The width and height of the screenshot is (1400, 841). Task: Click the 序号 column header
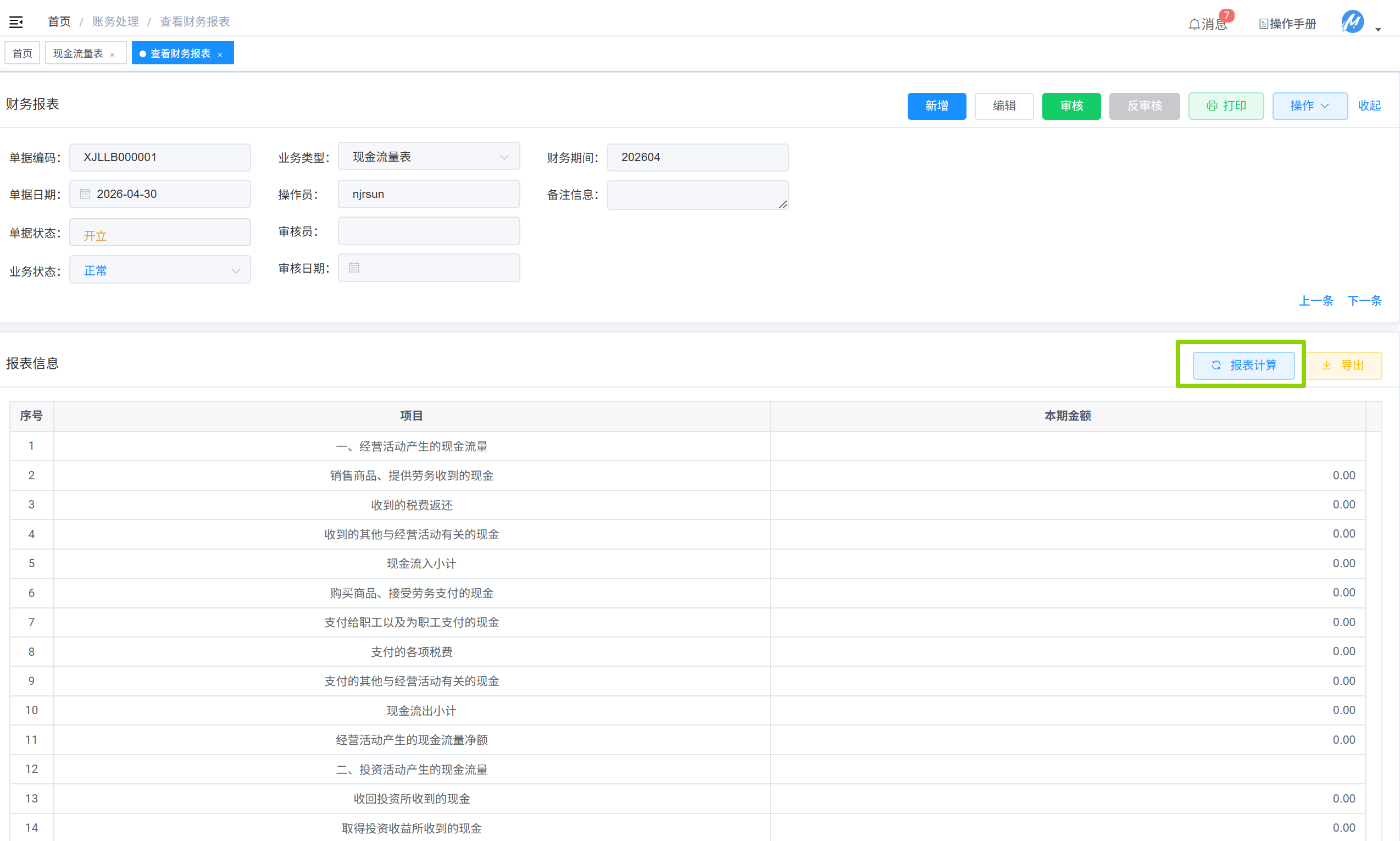32,416
